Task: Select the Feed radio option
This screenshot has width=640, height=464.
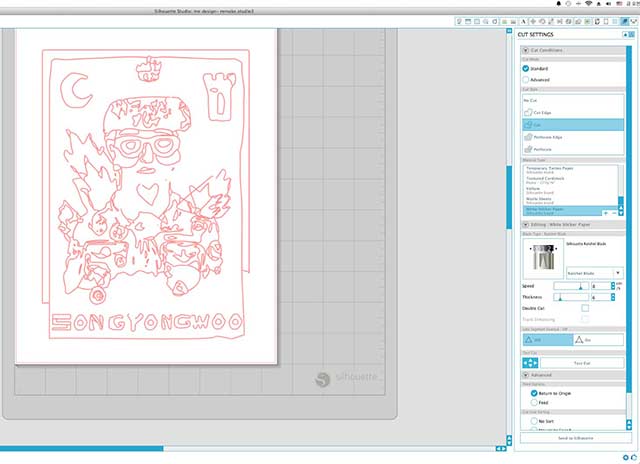Action: (534, 402)
